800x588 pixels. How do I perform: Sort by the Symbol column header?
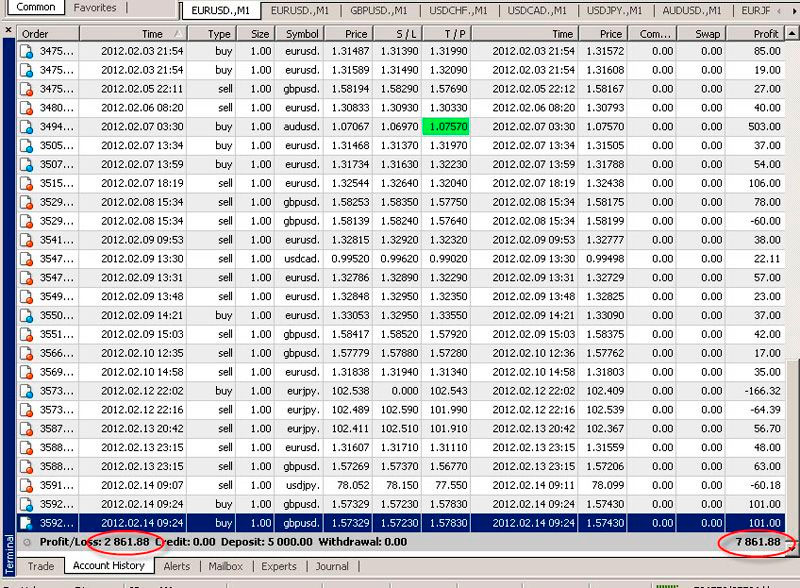[x=302, y=33]
